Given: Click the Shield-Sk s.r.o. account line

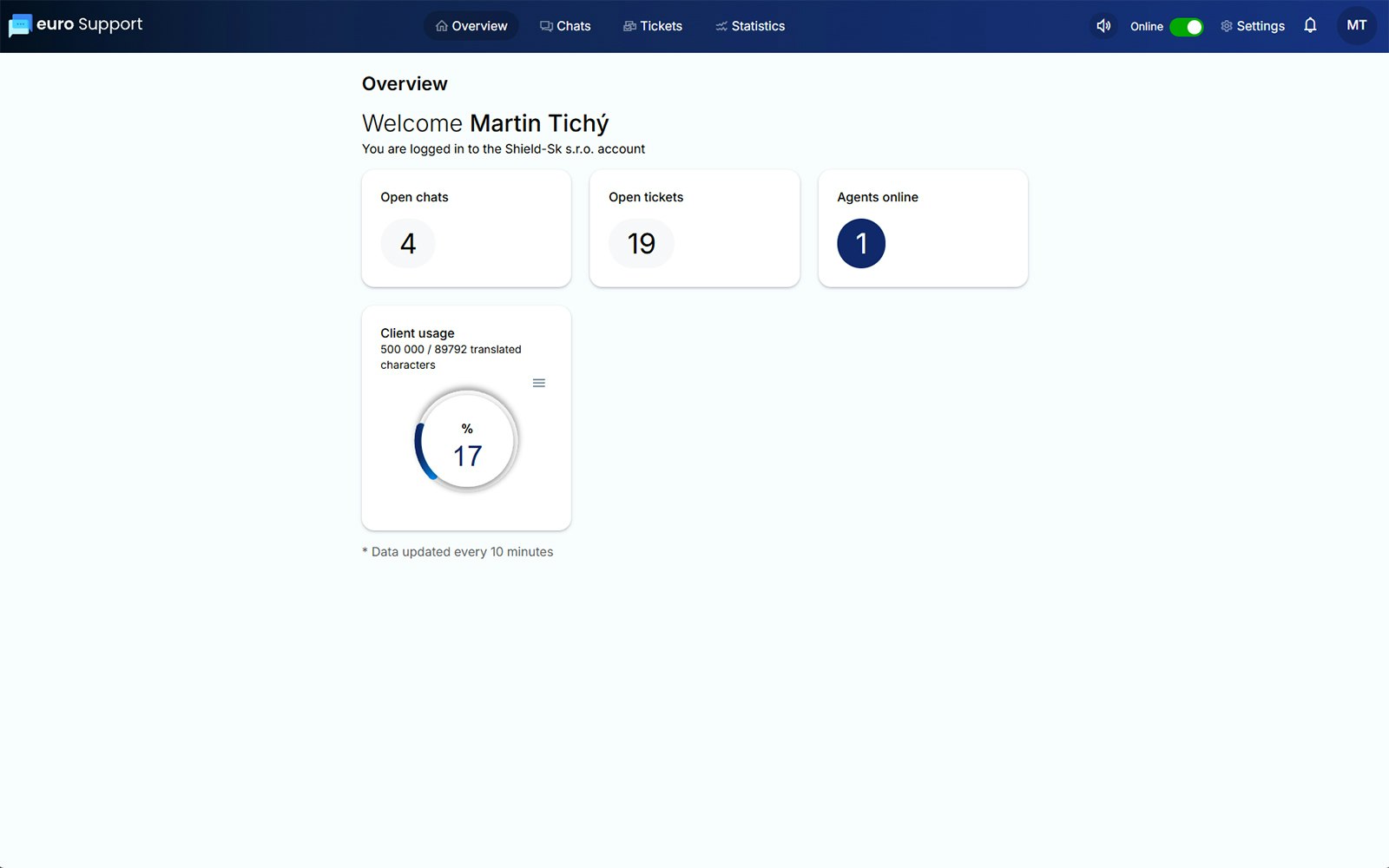Looking at the screenshot, I should [x=504, y=149].
